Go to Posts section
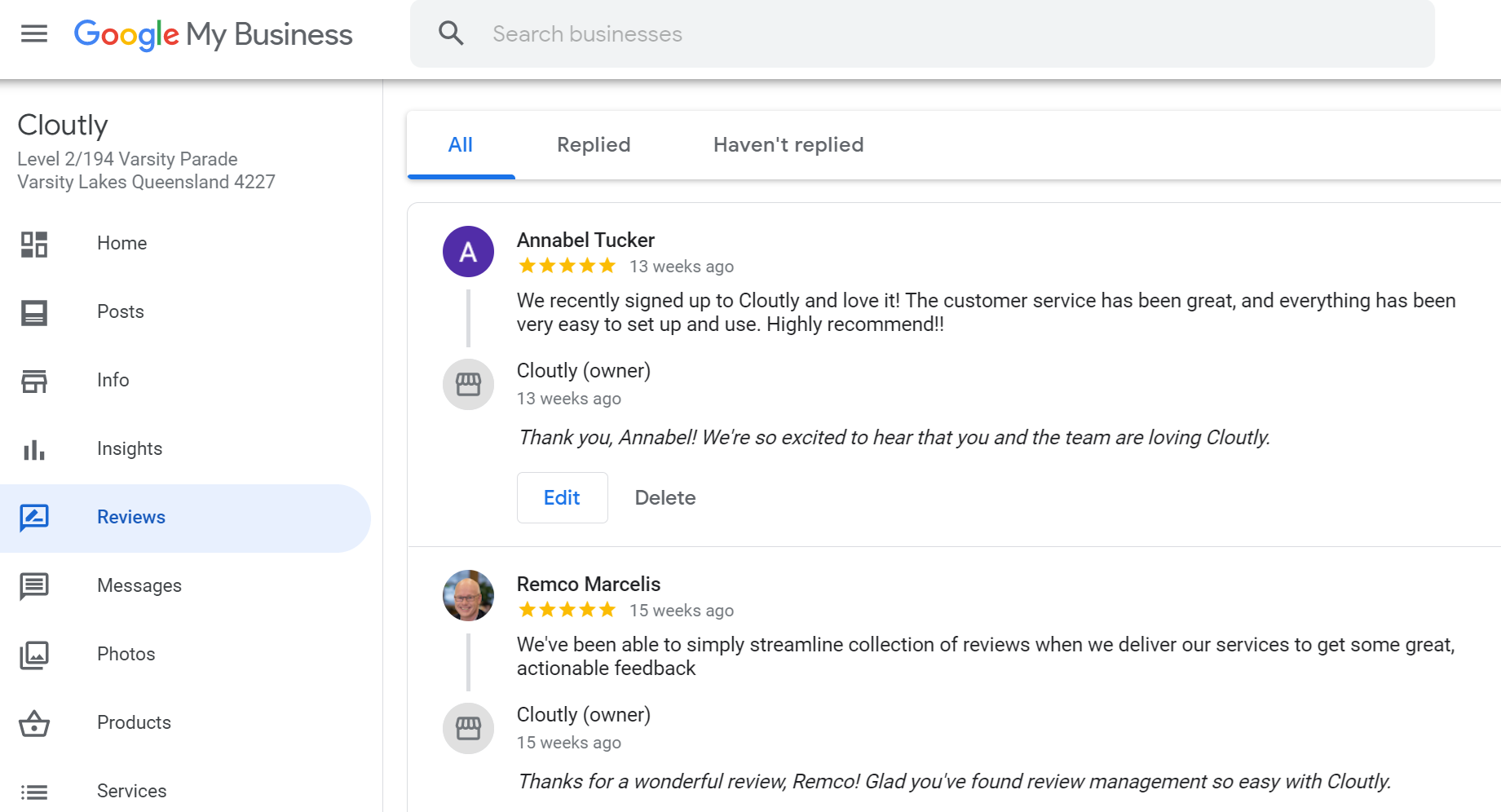Viewport: 1501px width, 812px height. click(121, 311)
